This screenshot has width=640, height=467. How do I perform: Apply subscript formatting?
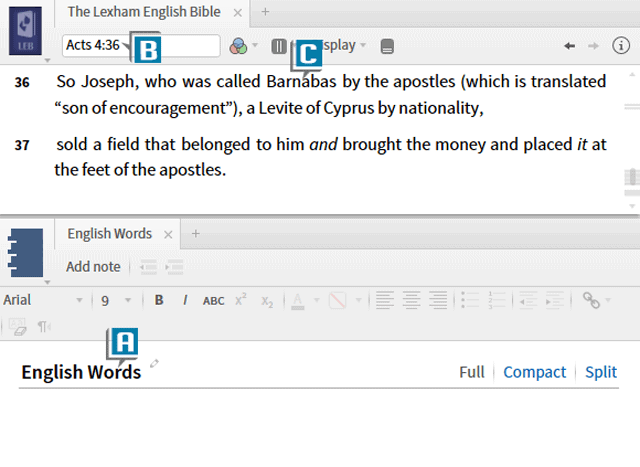[x=267, y=302]
